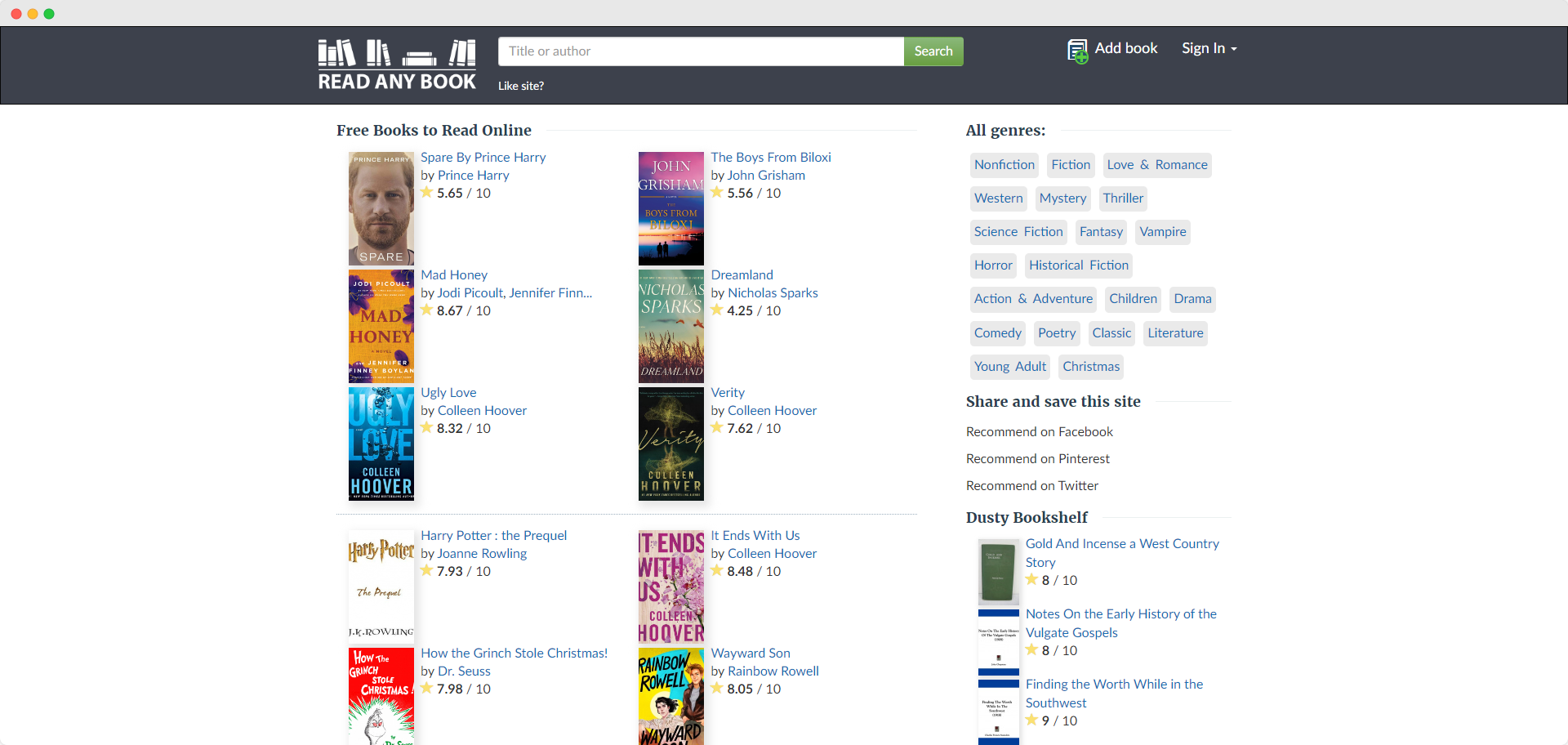Open Gold And Incense West Country Story
Screen dimensions: 1568x745
(x=1122, y=553)
